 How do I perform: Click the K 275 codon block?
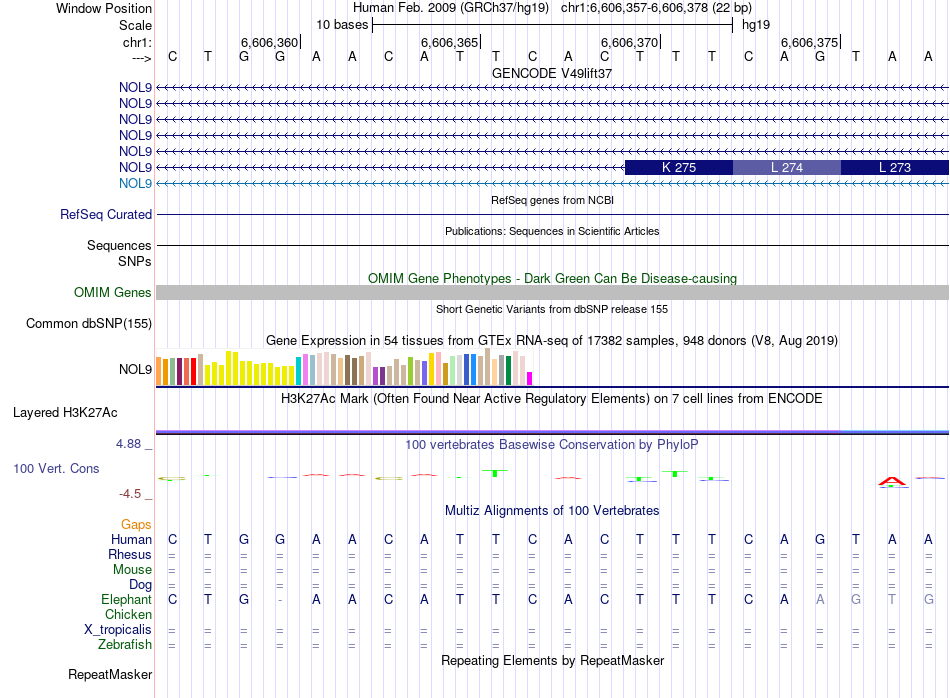pos(679,167)
